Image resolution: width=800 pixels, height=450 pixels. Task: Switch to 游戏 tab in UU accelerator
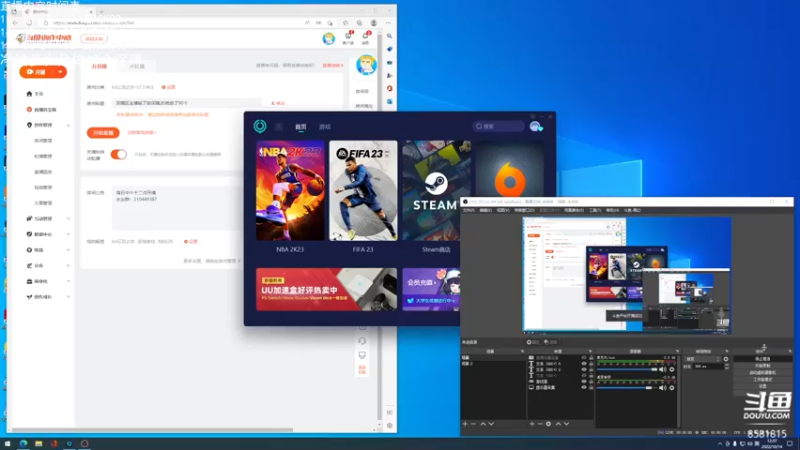click(x=324, y=127)
